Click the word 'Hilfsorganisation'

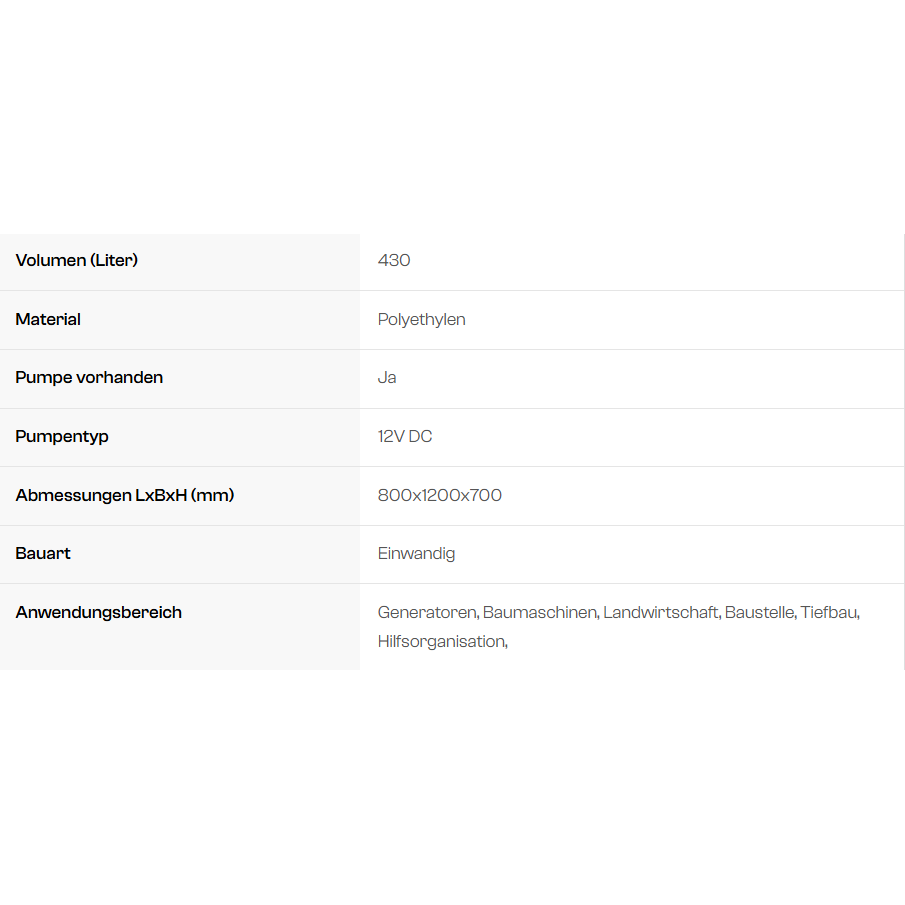coord(441,641)
